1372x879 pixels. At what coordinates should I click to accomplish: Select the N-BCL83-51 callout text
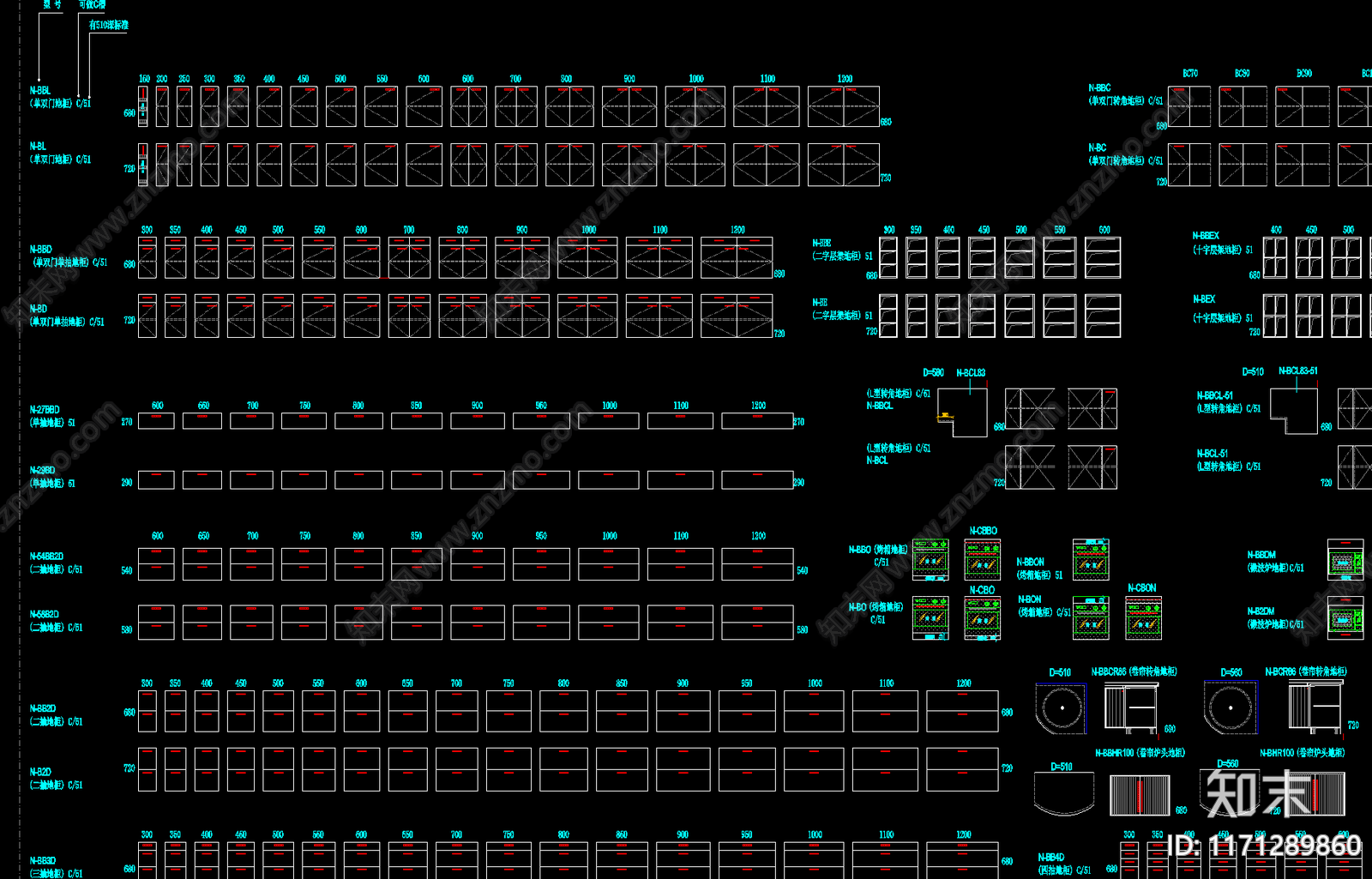point(1298,371)
